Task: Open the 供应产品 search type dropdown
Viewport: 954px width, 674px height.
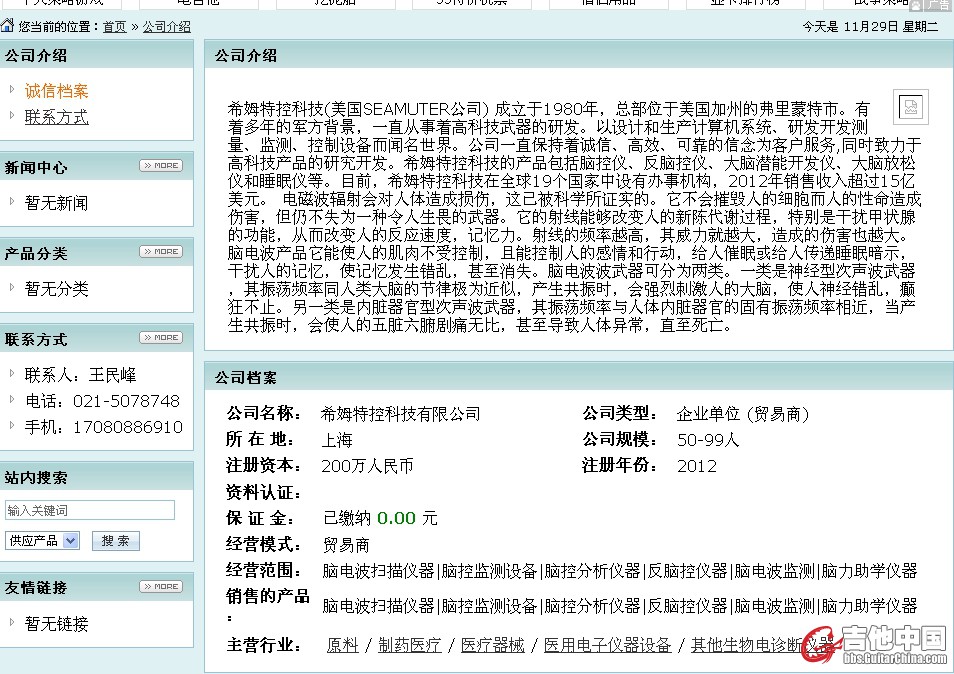Action: click(x=42, y=541)
